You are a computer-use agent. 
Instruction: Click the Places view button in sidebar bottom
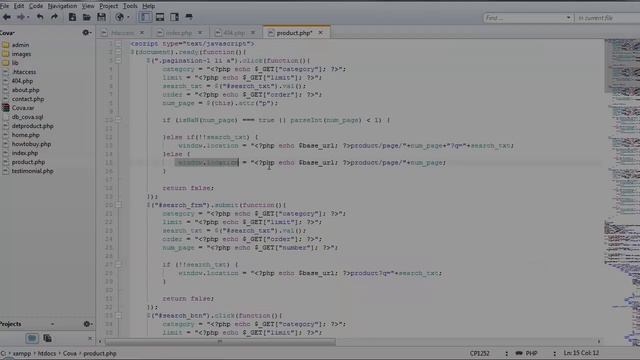click(x=32, y=338)
